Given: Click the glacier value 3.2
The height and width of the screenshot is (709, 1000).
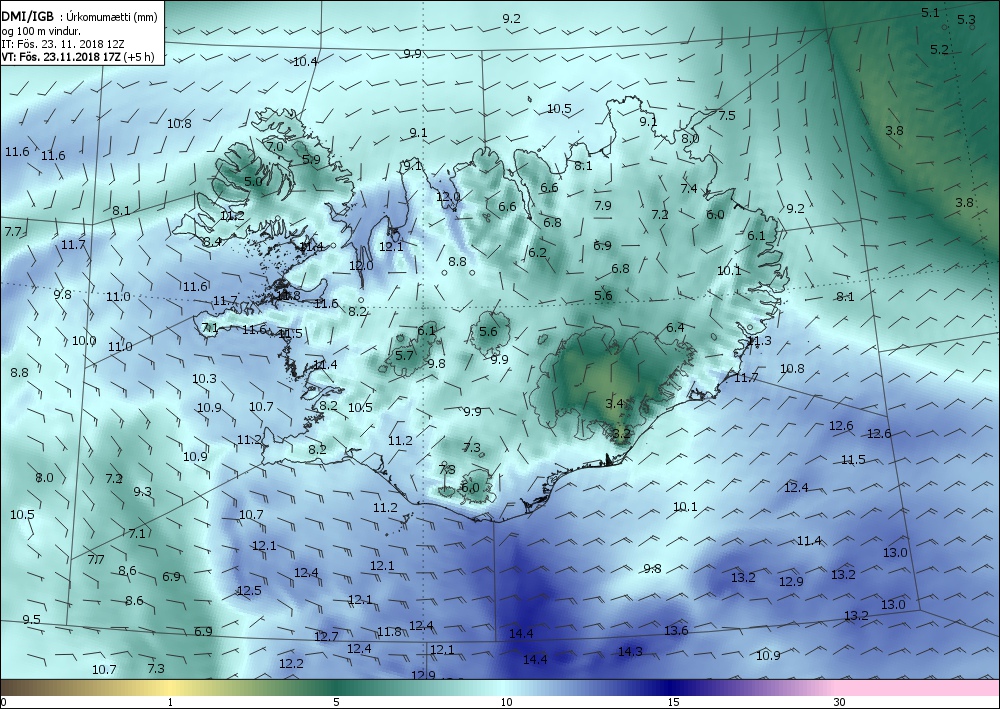Looking at the screenshot, I should (621, 434).
